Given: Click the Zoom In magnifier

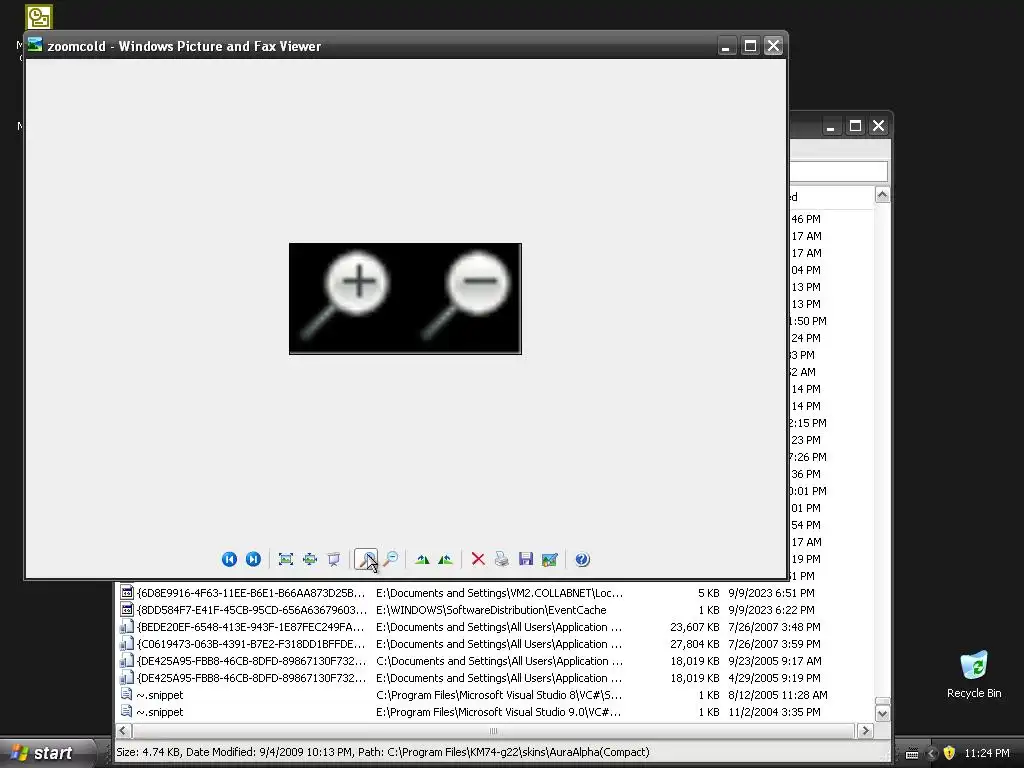Looking at the screenshot, I should click(x=366, y=559).
